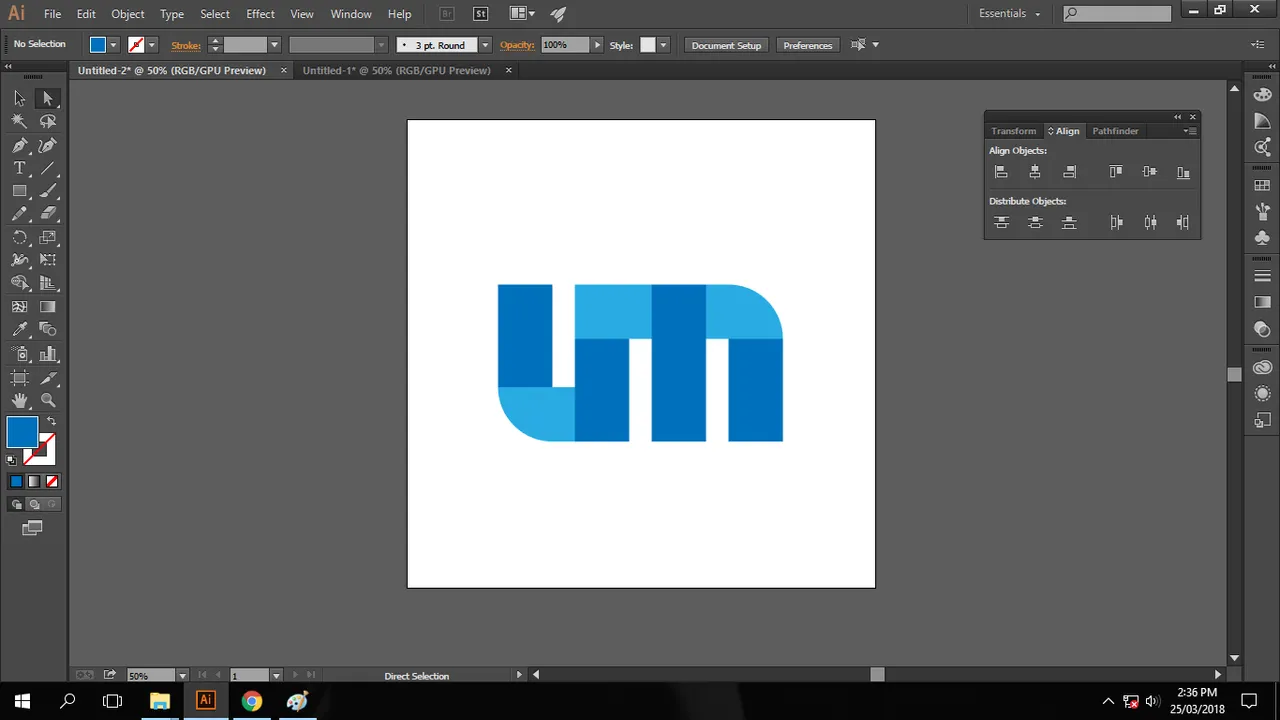Select the Lasso tool
The height and width of the screenshot is (720, 1280).
tap(48, 121)
